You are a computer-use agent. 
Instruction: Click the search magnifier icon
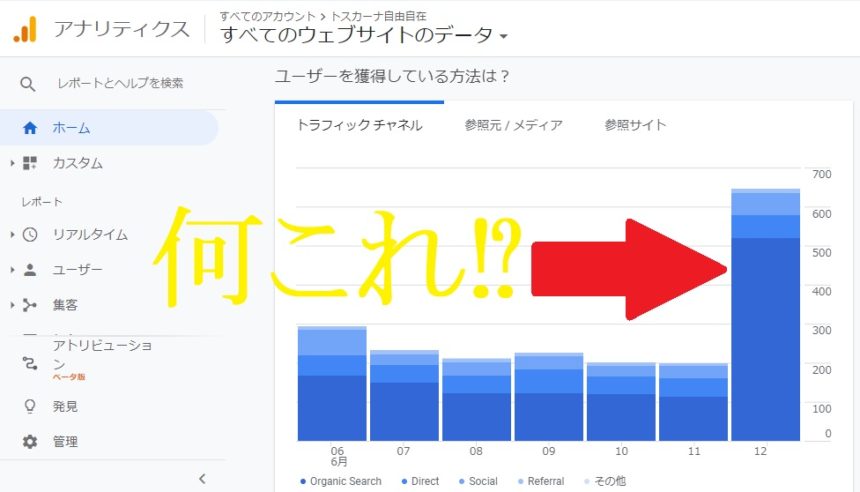click(x=28, y=83)
